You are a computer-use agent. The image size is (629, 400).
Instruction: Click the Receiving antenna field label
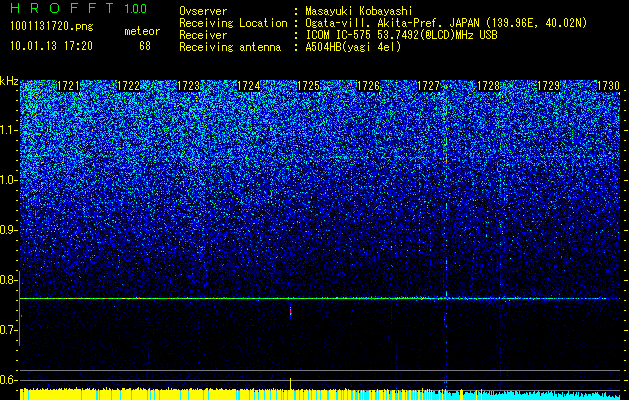(x=230, y=47)
